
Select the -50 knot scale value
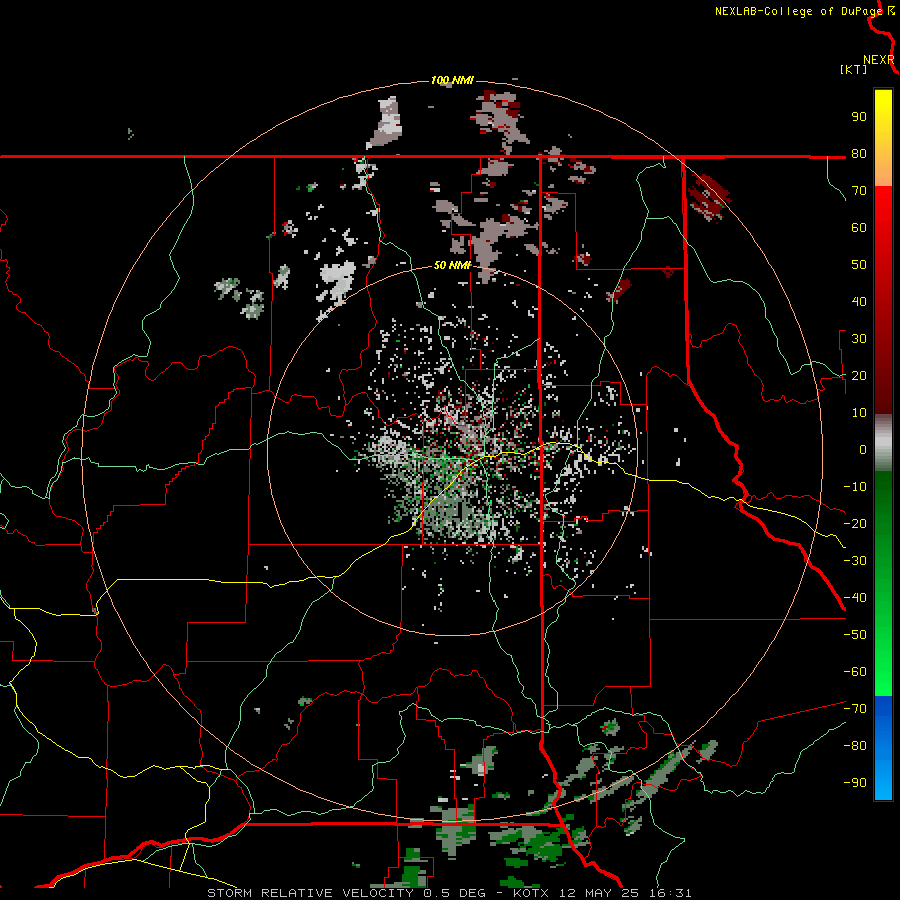855,635
